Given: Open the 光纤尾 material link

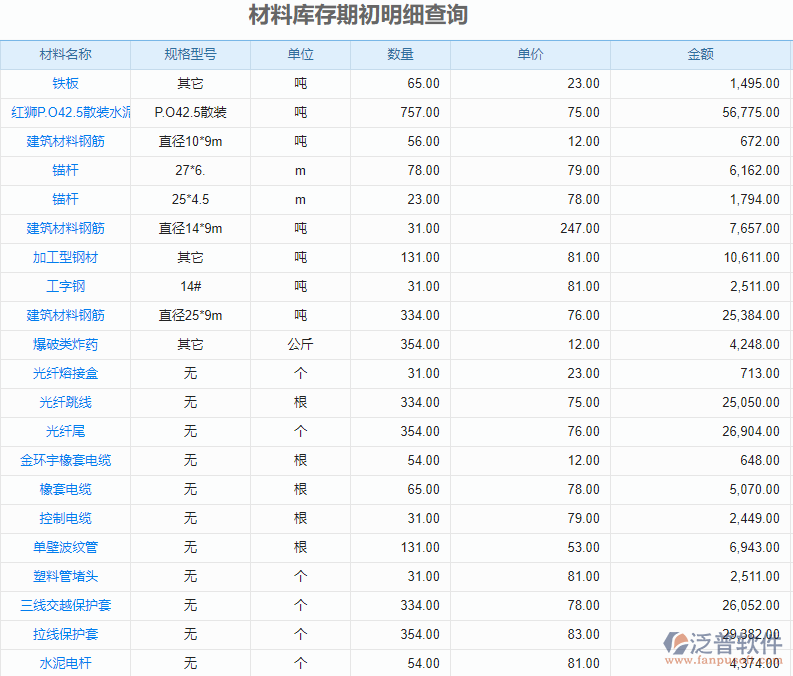Looking at the screenshot, I should 65,431.
